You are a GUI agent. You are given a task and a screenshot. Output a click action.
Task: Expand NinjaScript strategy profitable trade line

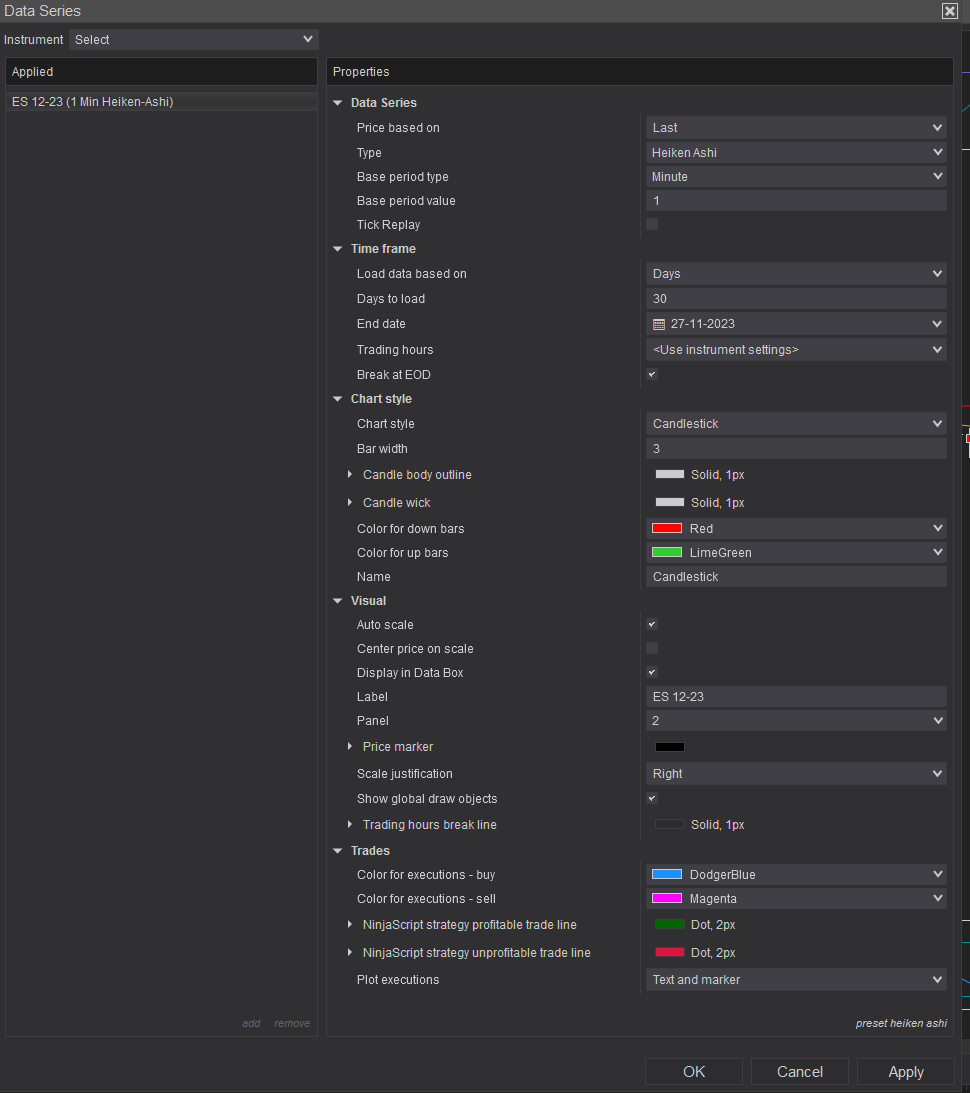click(x=350, y=925)
